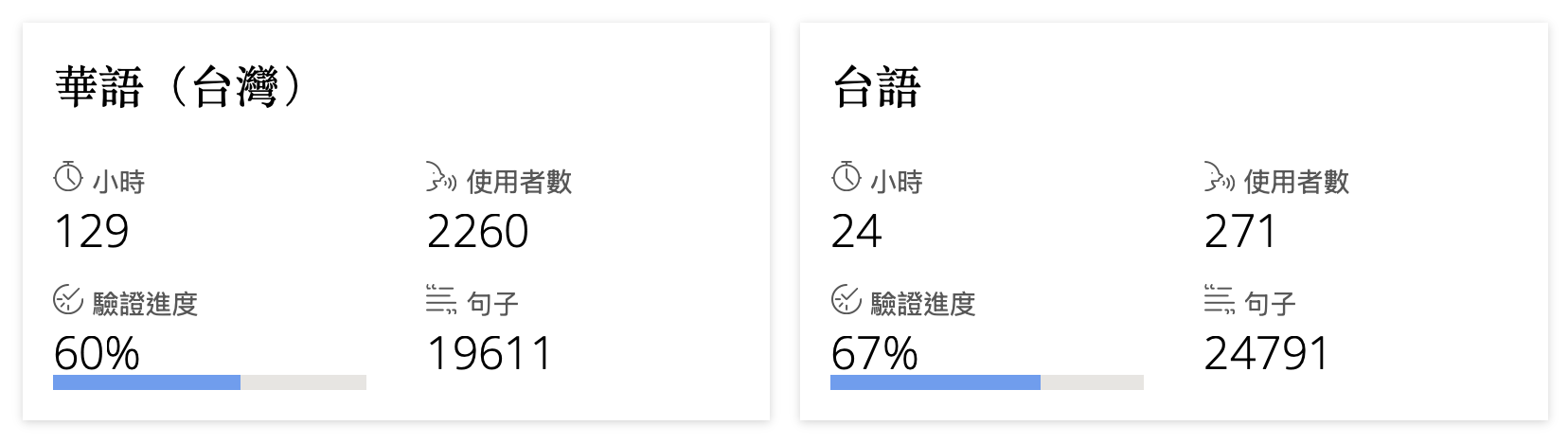Image resolution: width=1568 pixels, height=443 pixels.
Task: Click the clock icon in 華語（台灣）card
Action: click(x=68, y=177)
